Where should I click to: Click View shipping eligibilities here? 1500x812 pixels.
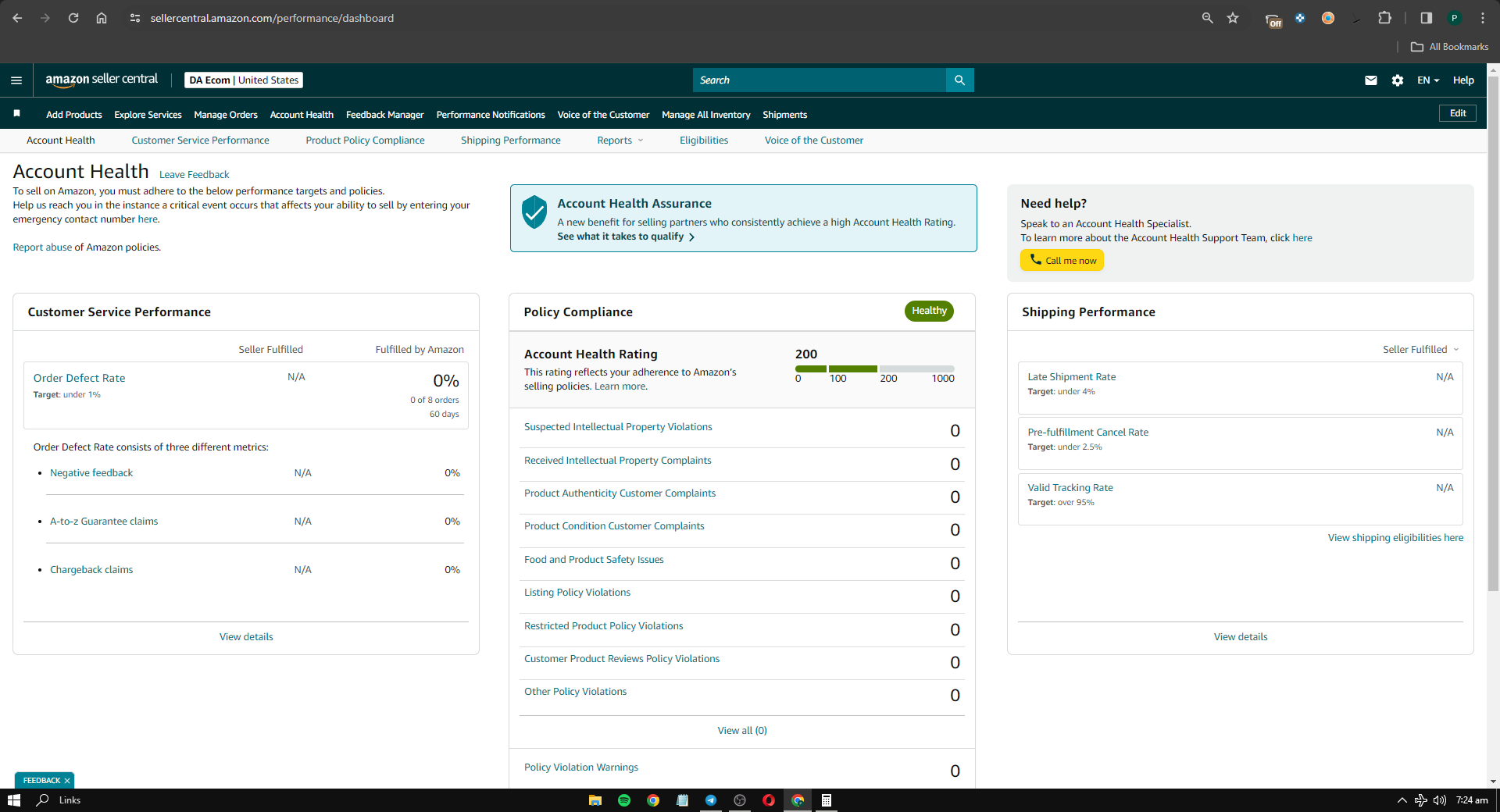coord(1395,538)
